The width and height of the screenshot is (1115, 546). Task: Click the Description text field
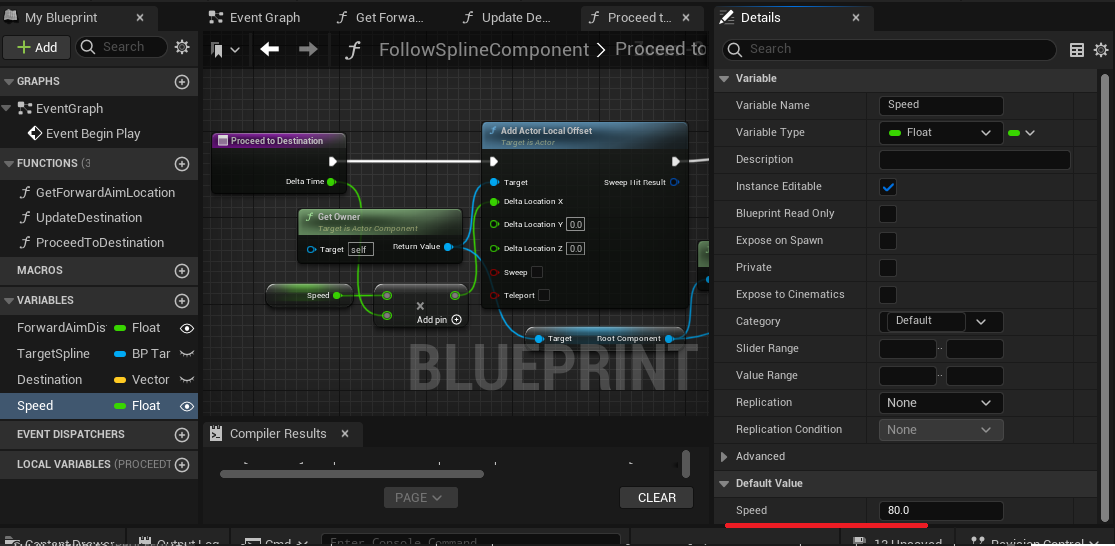click(x=974, y=160)
